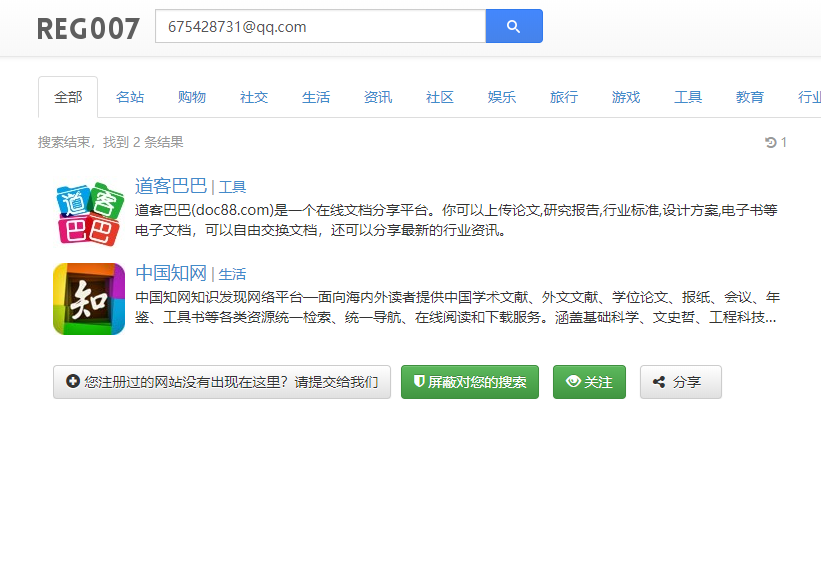Click the green 屏蔽对您的搜索 button
The image size is (821, 569).
click(470, 382)
